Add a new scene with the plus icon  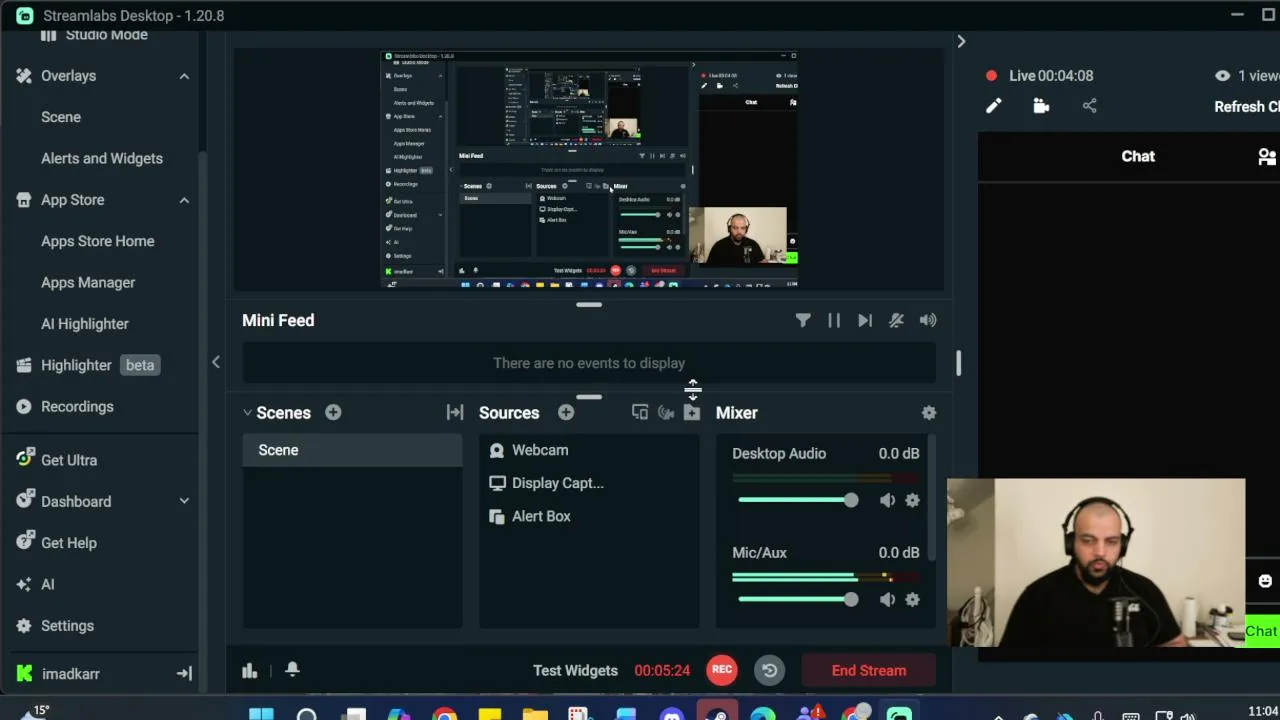tap(333, 412)
